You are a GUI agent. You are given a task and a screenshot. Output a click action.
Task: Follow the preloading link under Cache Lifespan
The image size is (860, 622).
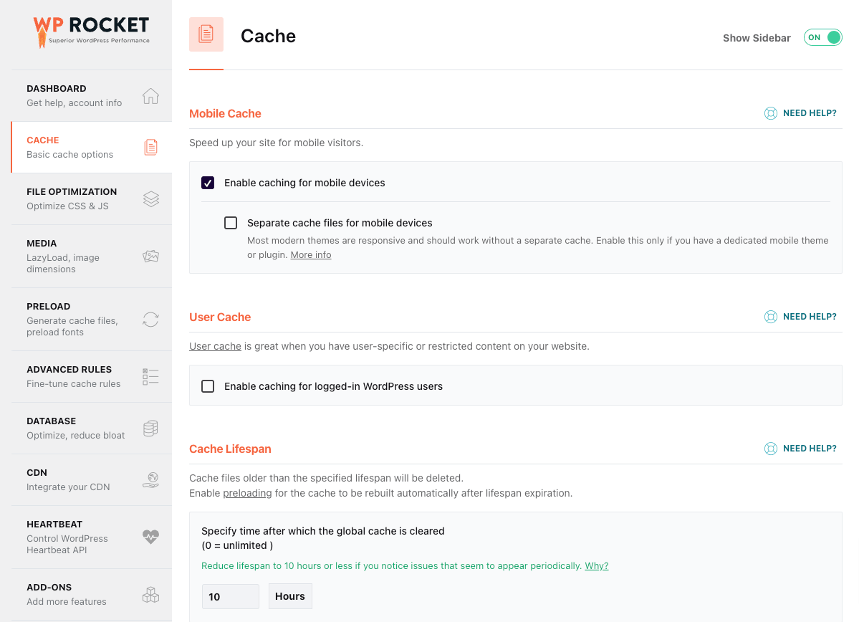coord(246,493)
